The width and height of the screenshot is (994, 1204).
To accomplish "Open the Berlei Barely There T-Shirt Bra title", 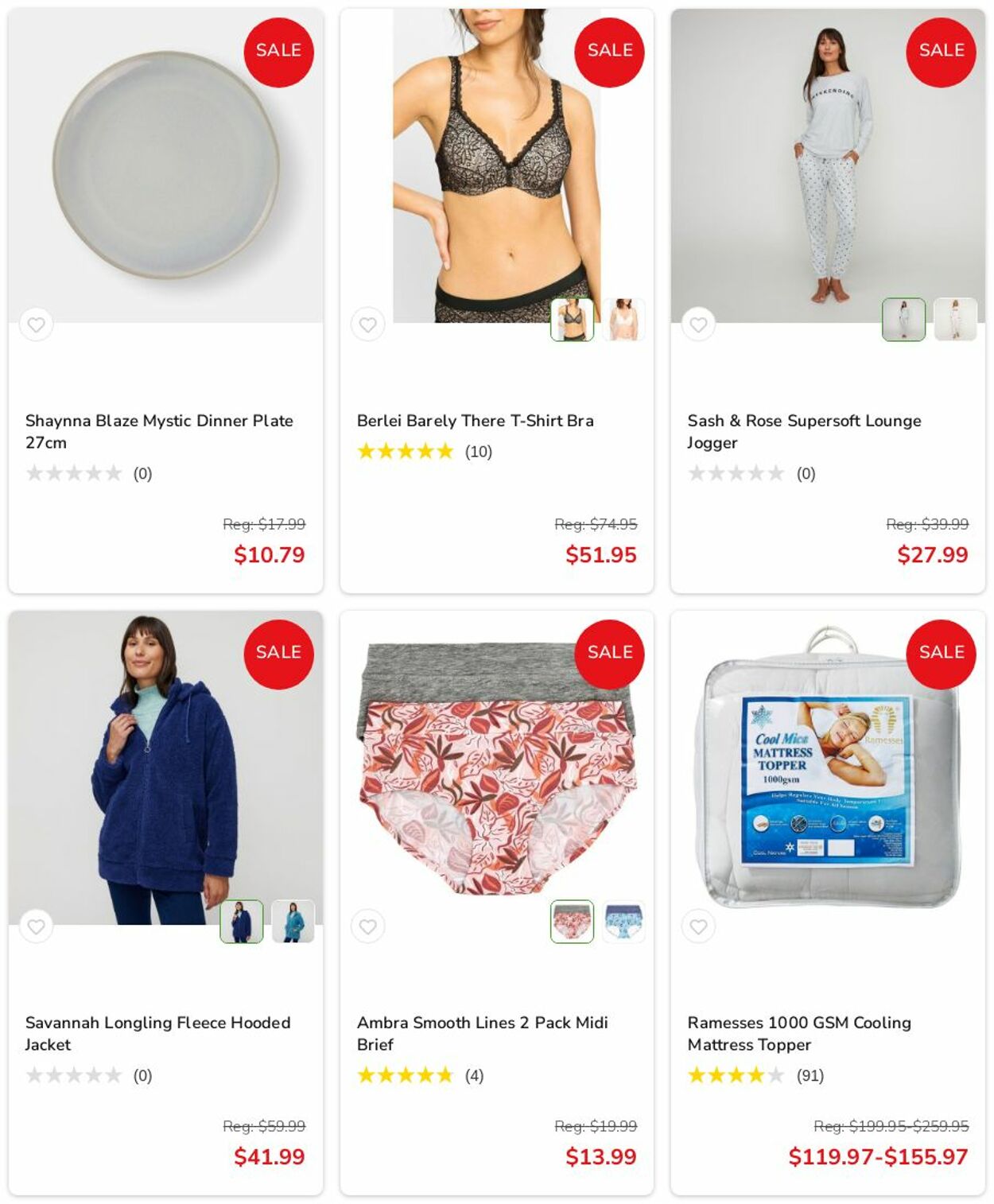I will [475, 421].
